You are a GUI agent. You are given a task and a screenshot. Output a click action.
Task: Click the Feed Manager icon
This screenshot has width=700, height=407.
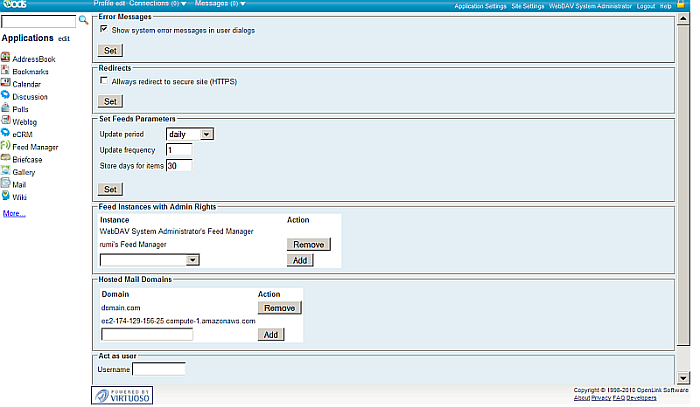pyautogui.click(x=6, y=146)
